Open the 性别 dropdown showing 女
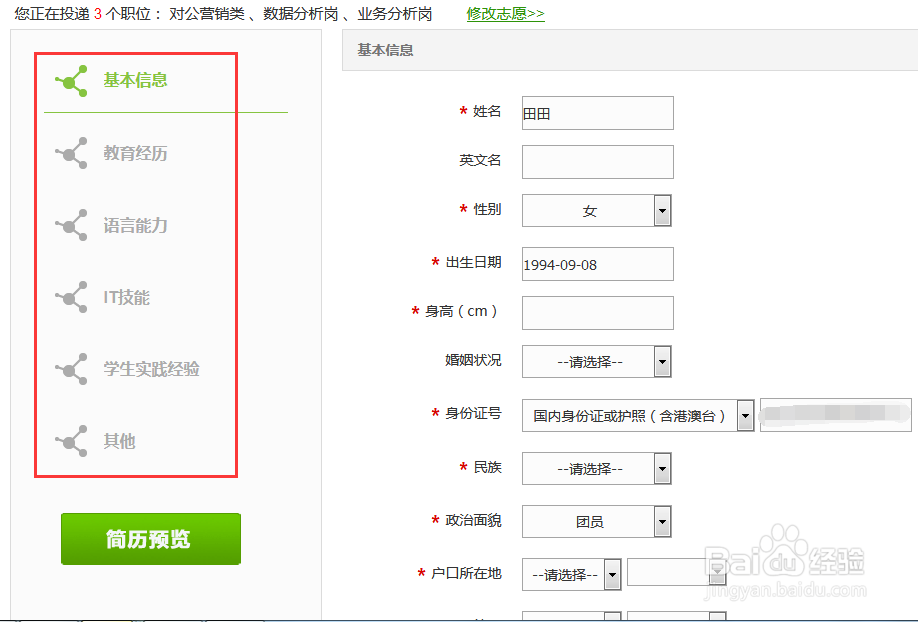Image resolution: width=918 pixels, height=622 pixels. [597, 211]
